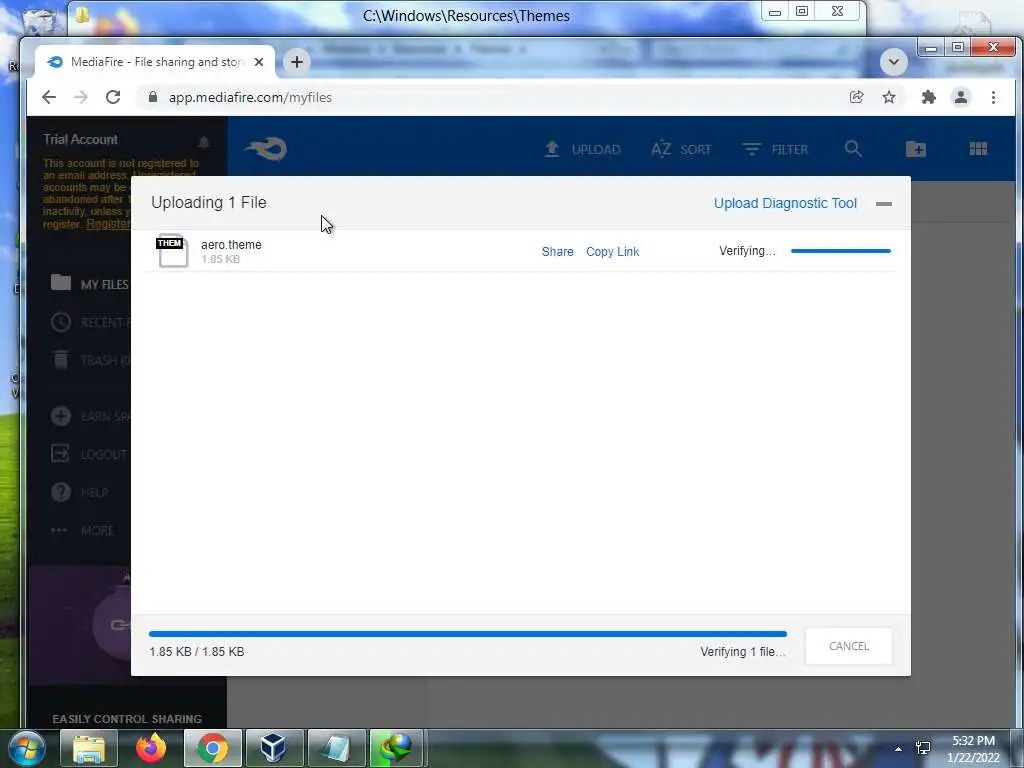This screenshot has height=768, width=1024.
Task: Open Firefox from the taskbar
Action: (151, 748)
